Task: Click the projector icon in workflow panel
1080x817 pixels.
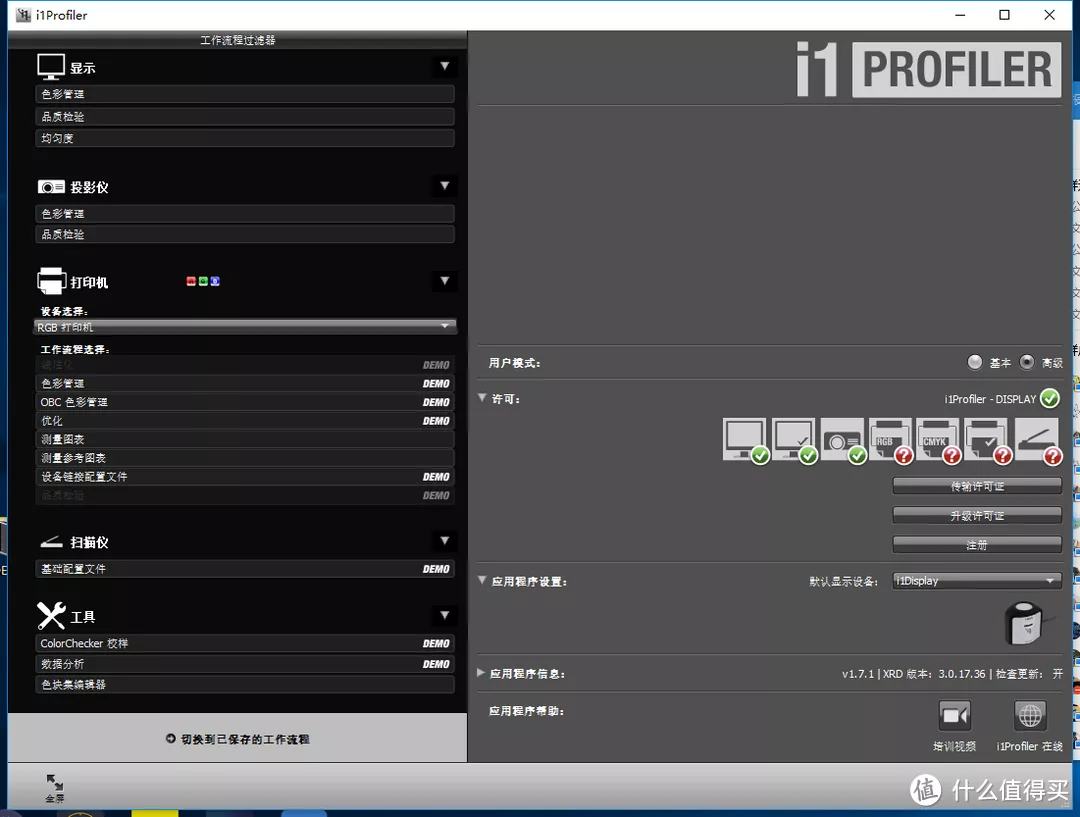Action: [x=51, y=187]
